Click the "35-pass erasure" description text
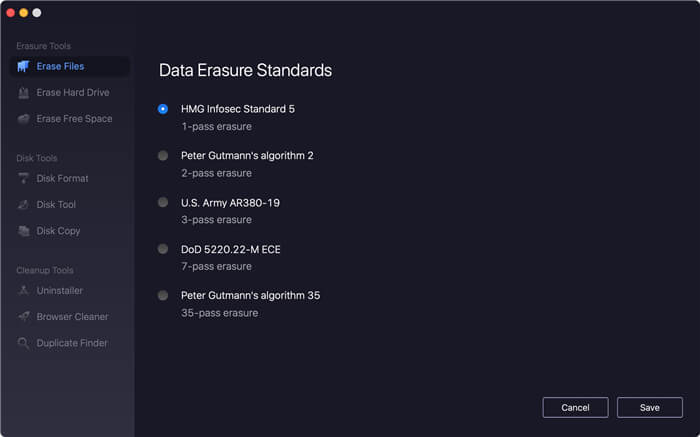This screenshot has width=700, height=437. point(220,313)
